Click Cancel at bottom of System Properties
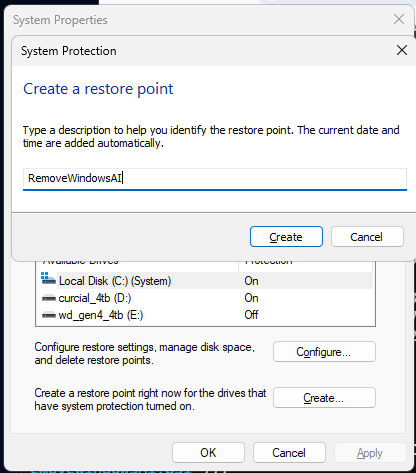The height and width of the screenshot is (473, 416). click(x=289, y=453)
